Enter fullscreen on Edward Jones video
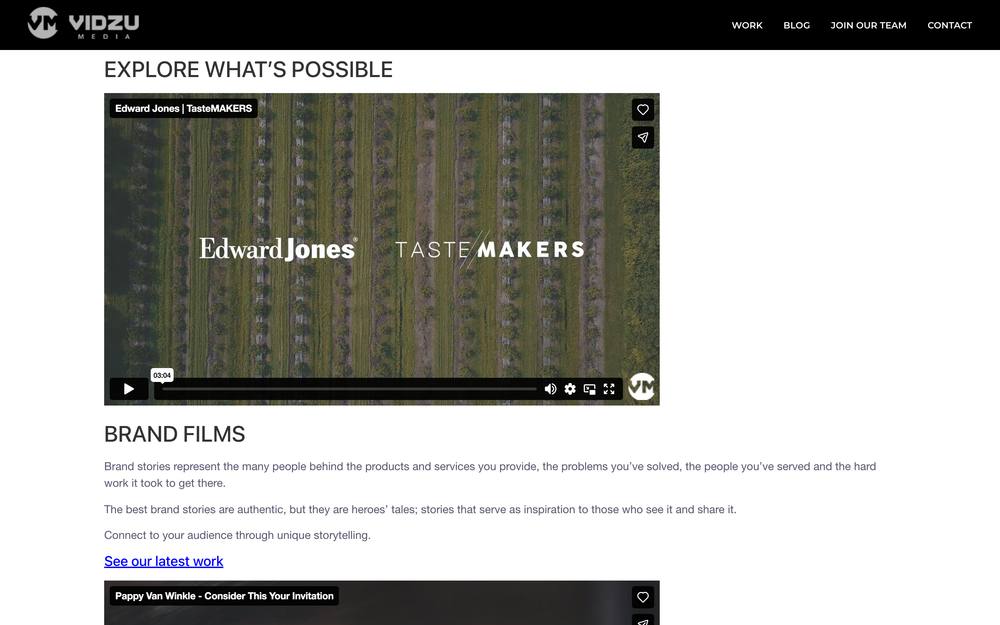This screenshot has height=625, width=1000. pyautogui.click(x=609, y=389)
